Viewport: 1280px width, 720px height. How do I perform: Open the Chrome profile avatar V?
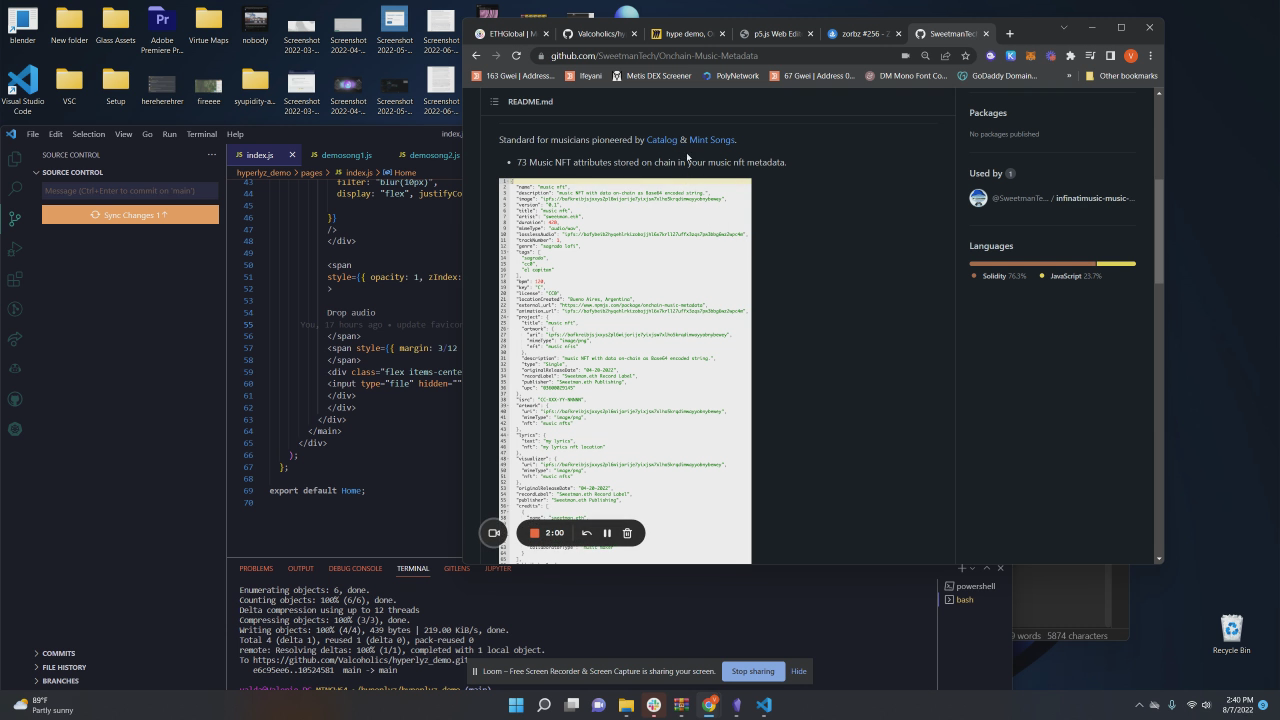click(1131, 56)
